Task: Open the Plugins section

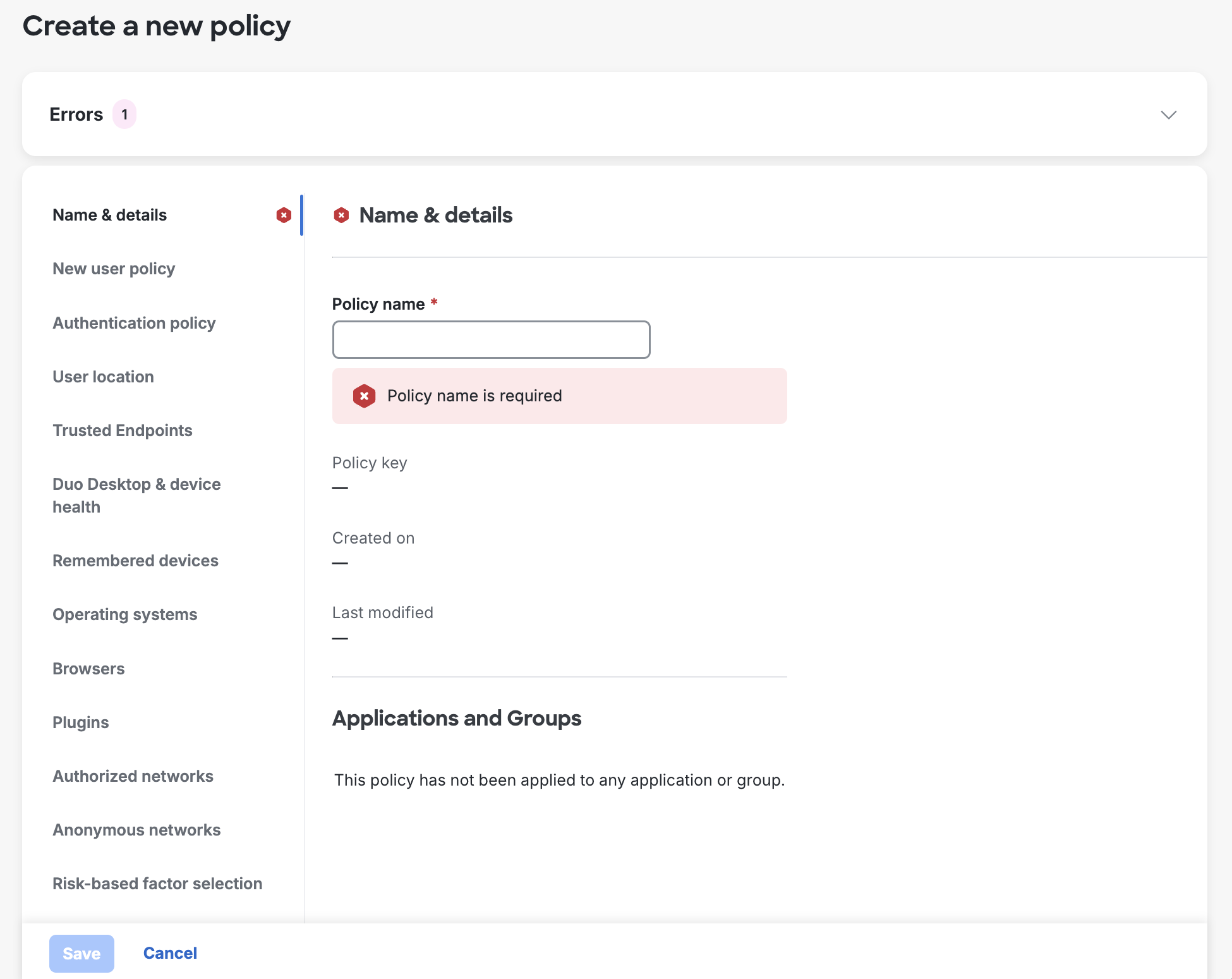Action: (80, 722)
